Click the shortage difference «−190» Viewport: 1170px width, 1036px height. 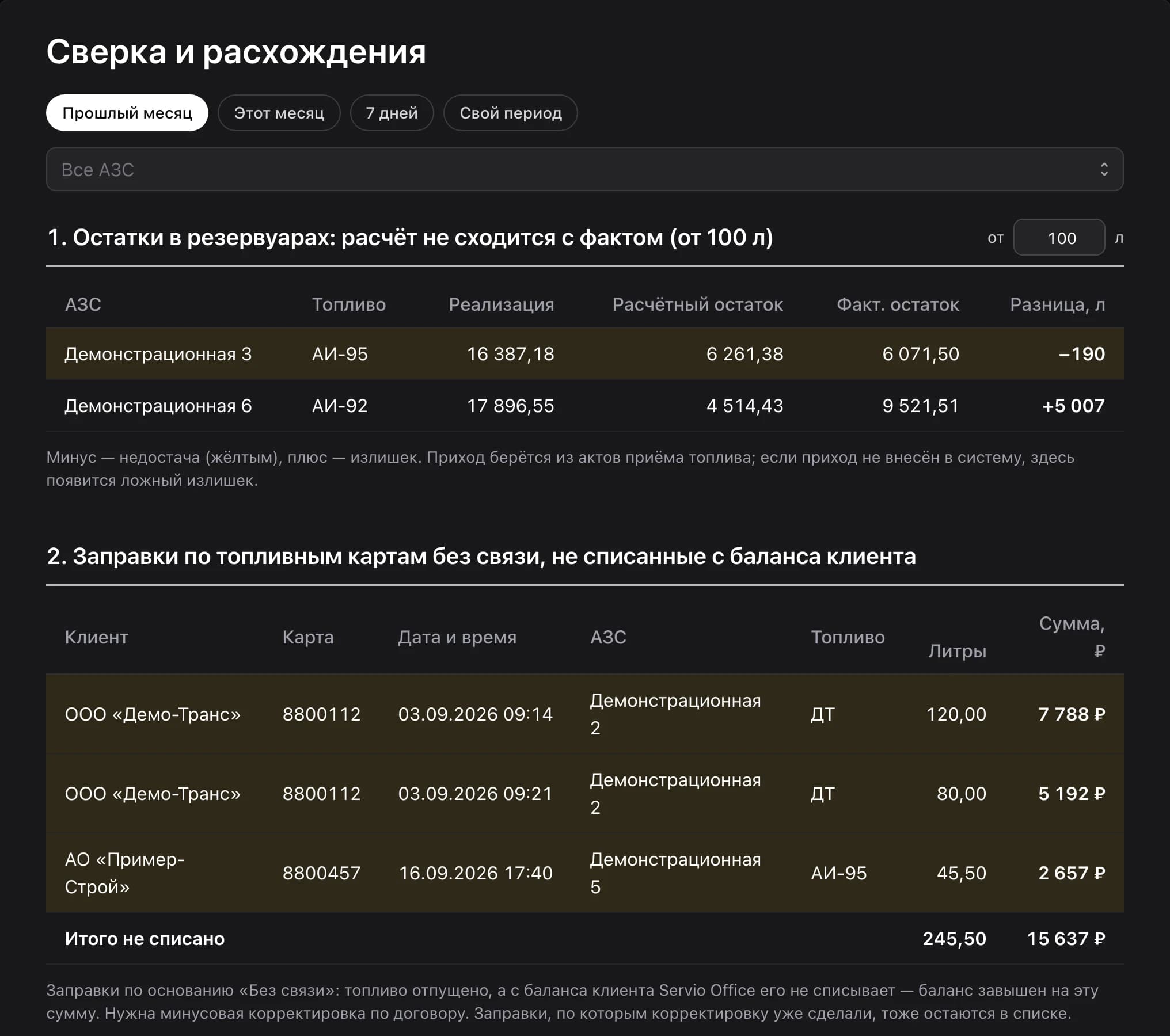pyautogui.click(x=1082, y=353)
